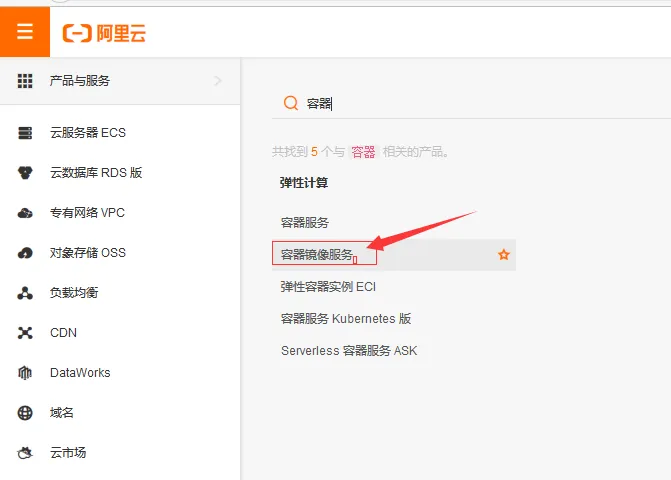Click the highlighted 容器 keyword in results summary

click(x=363, y=152)
